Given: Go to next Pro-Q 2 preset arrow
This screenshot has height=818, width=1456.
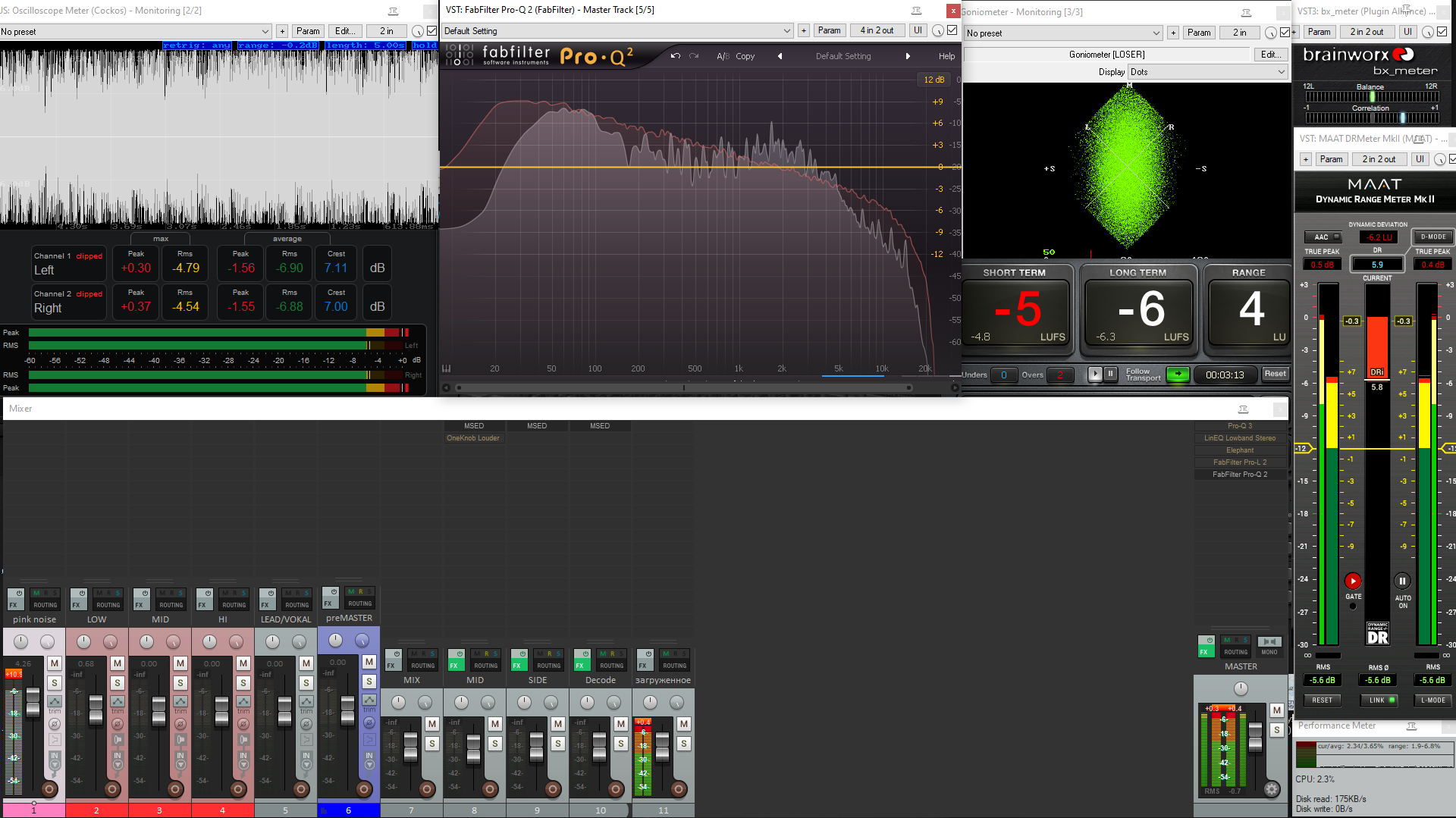Looking at the screenshot, I should 908,56.
